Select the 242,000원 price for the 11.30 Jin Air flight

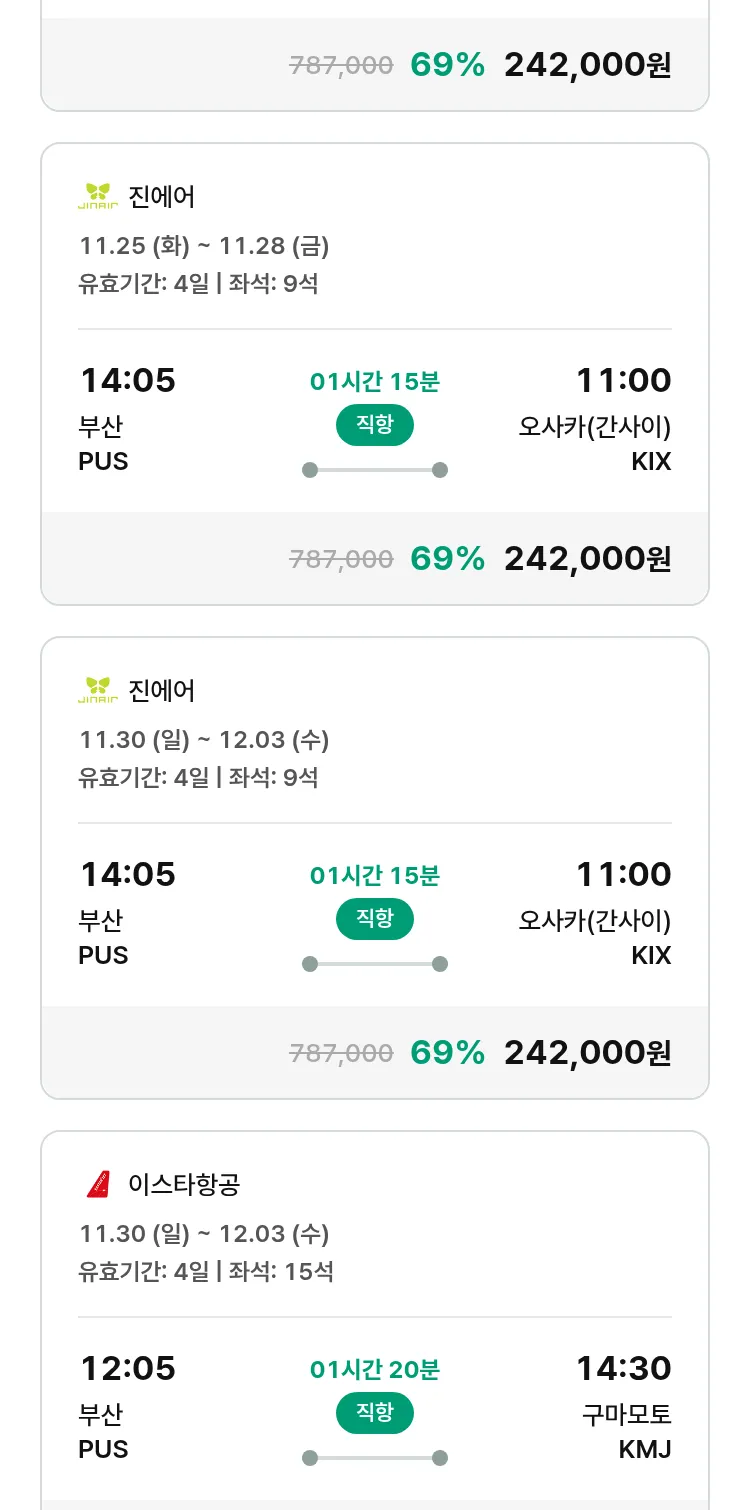[x=587, y=1052]
